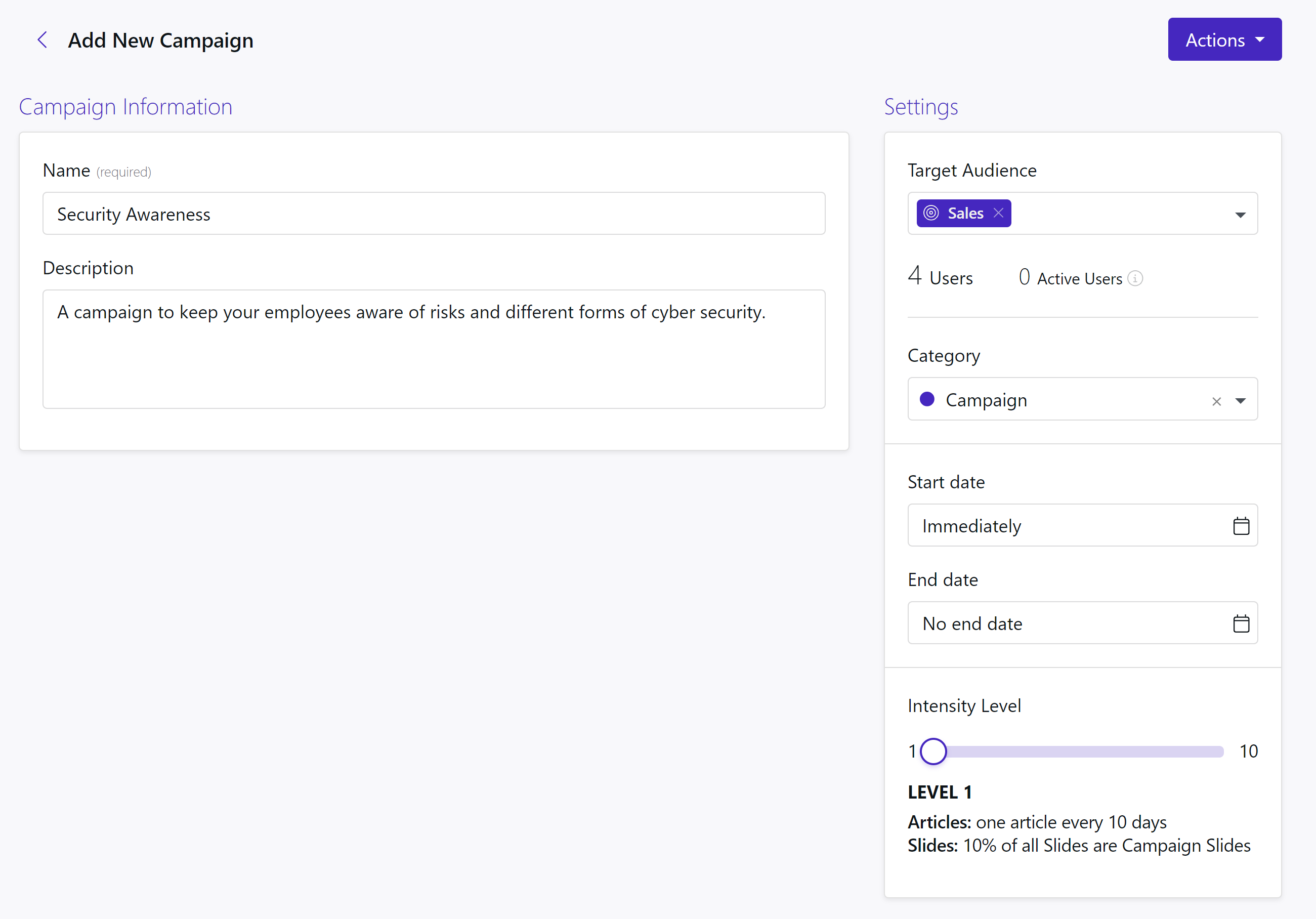Click the '4 Users' count text
The image size is (1316, 919).
940,277
